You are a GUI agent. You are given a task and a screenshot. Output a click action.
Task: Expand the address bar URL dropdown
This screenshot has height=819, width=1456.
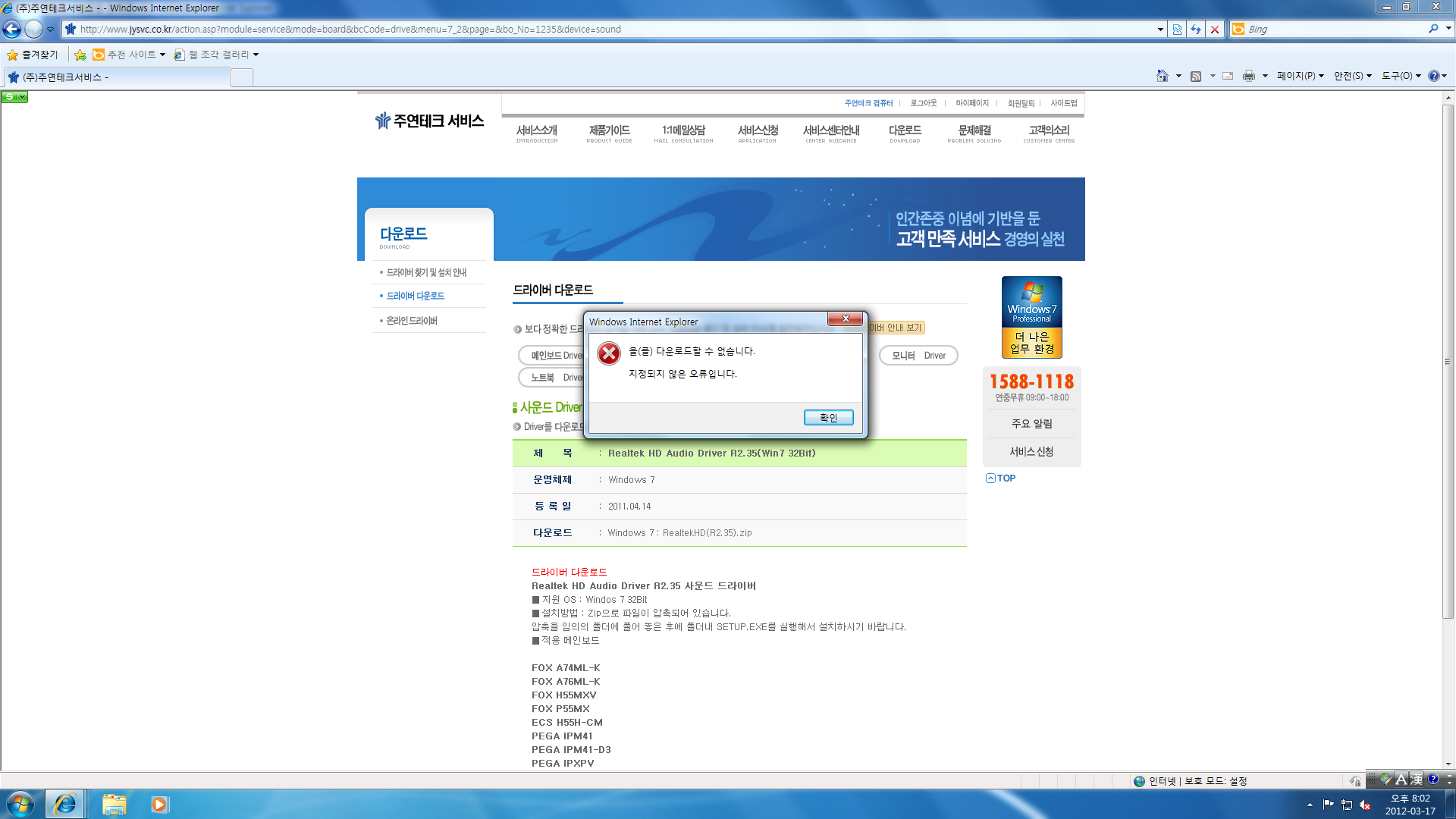coord(1160,29)
